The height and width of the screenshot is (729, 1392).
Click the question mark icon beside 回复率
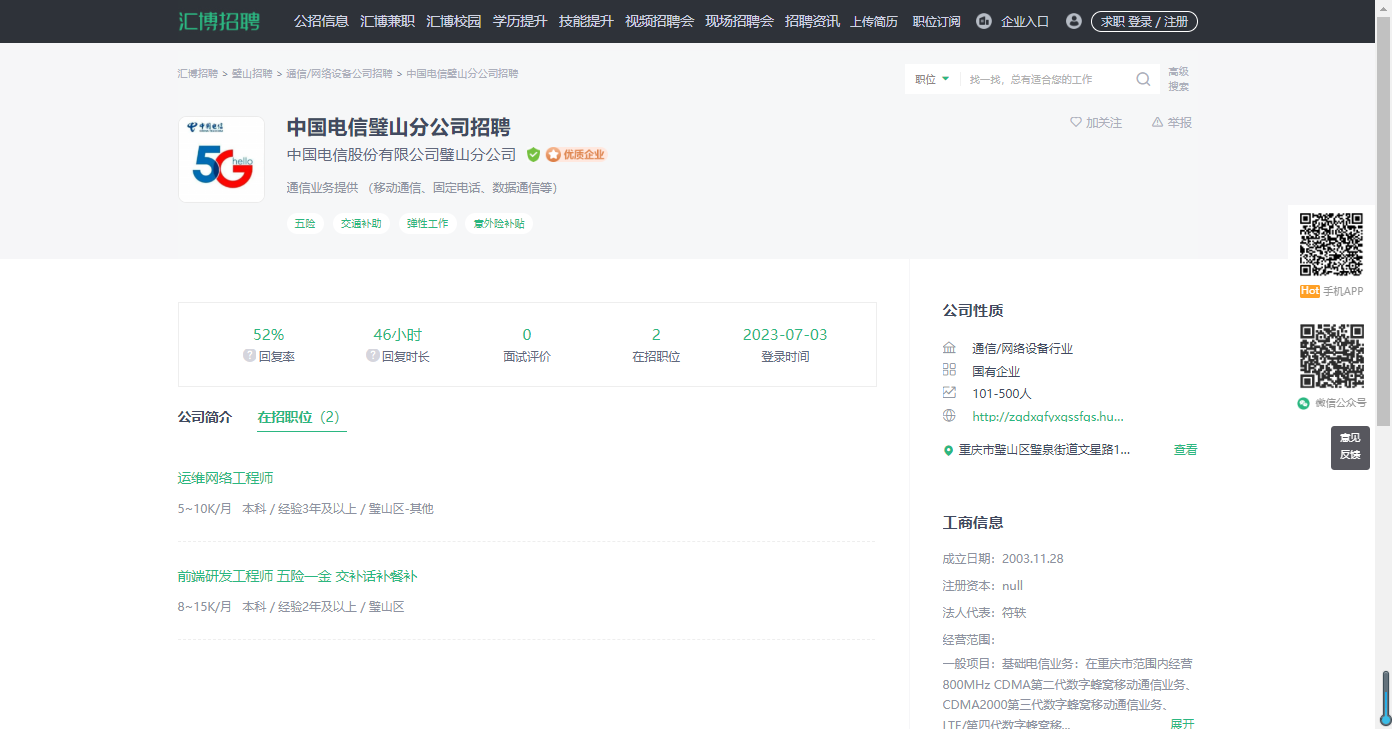pos(250,356)
